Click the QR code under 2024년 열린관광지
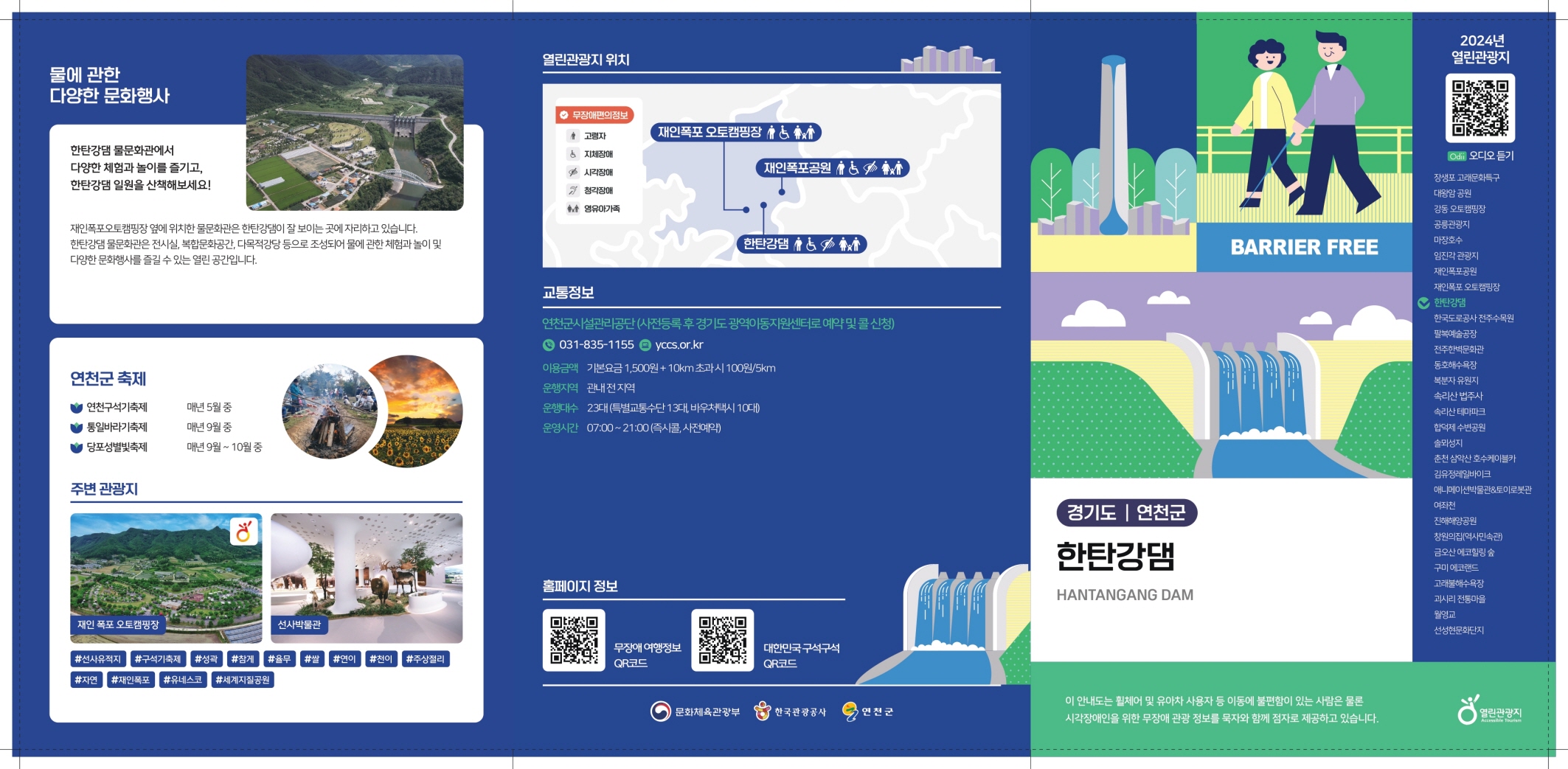This screenshot has width=1568, height=769. 1479,108
